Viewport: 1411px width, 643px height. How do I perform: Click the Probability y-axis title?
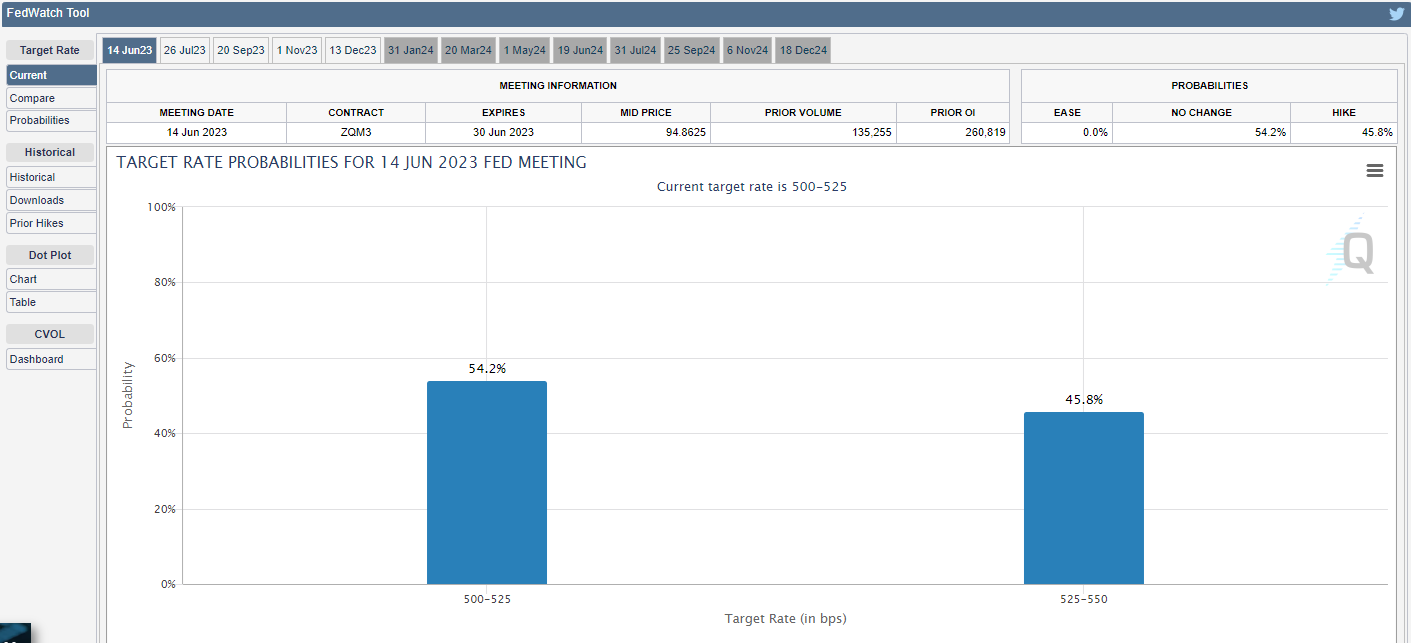point(127,395)
